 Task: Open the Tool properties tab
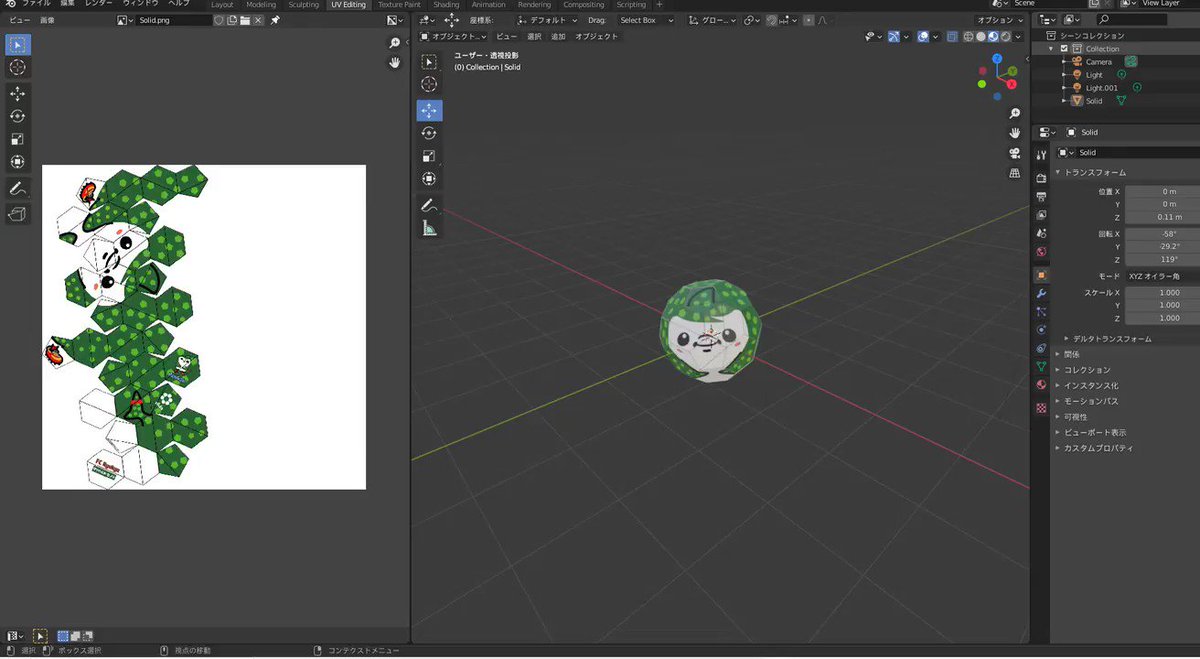tap(1041, 155)
